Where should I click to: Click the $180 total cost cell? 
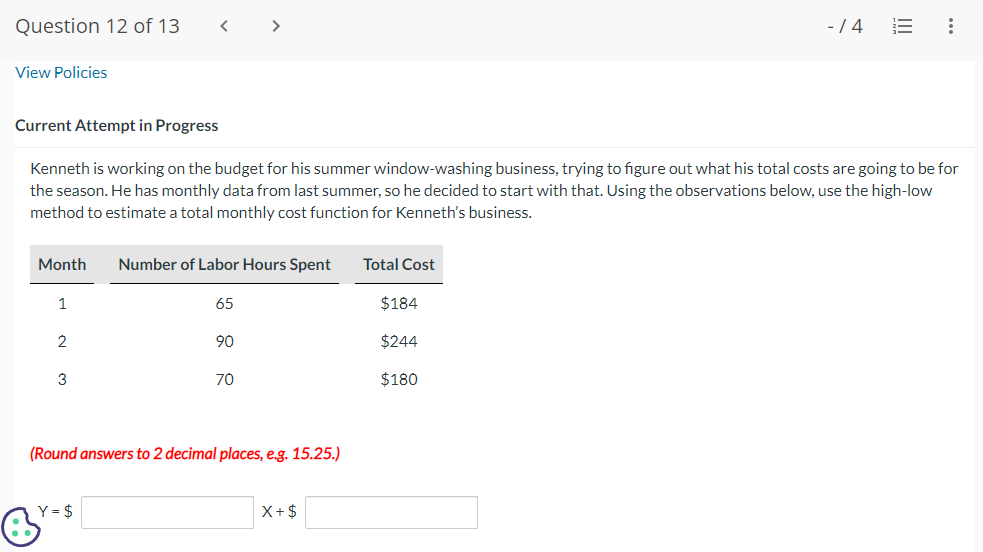(x=399, y=379)
